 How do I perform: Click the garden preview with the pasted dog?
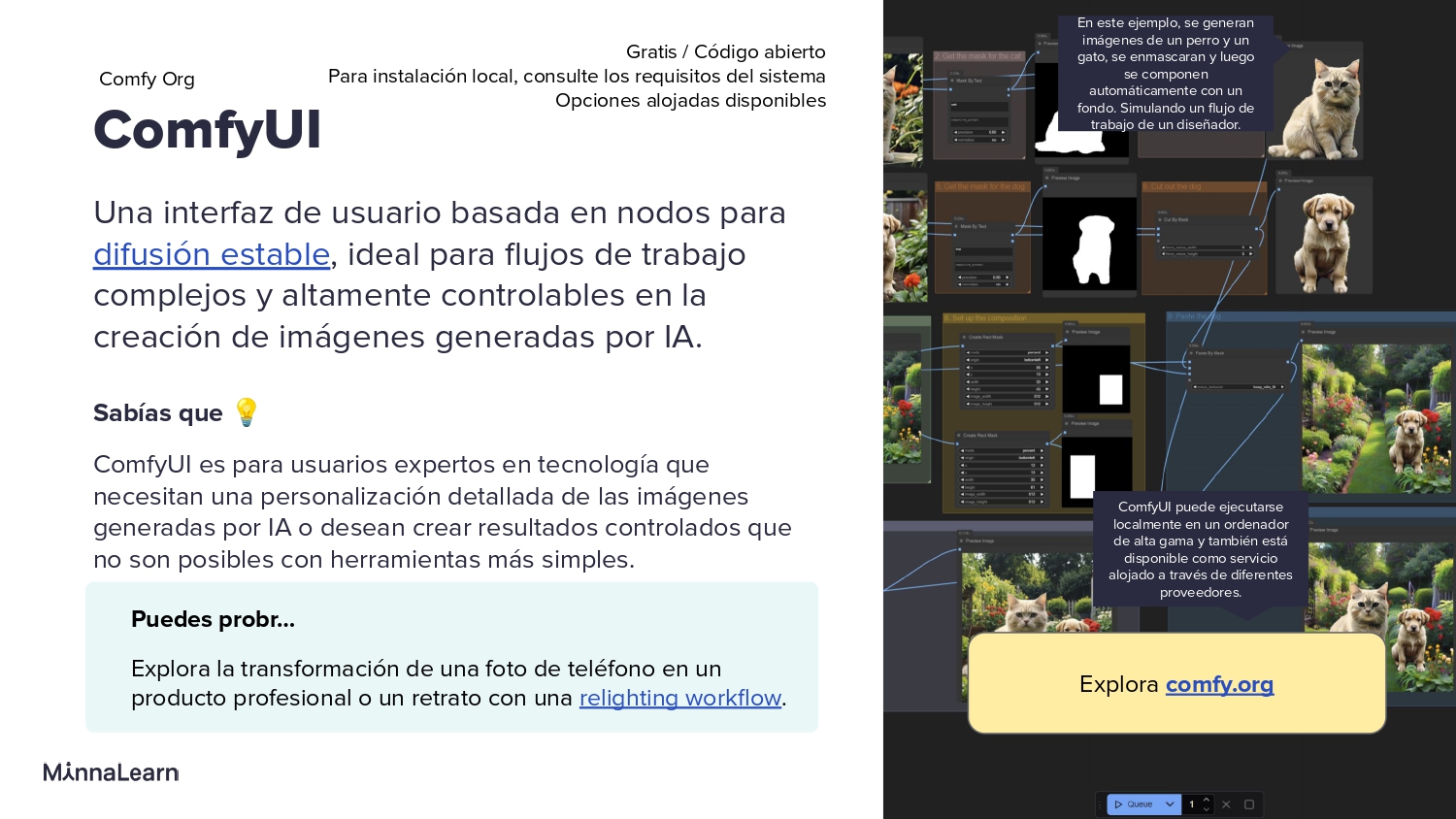[1376, 418]
